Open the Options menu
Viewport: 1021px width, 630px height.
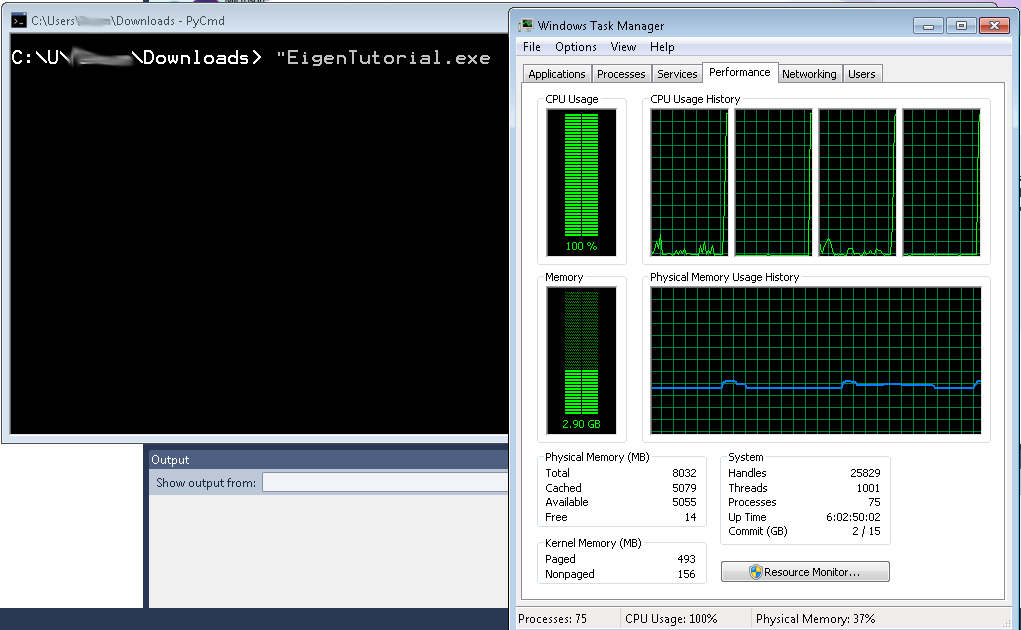coord(576,47)
